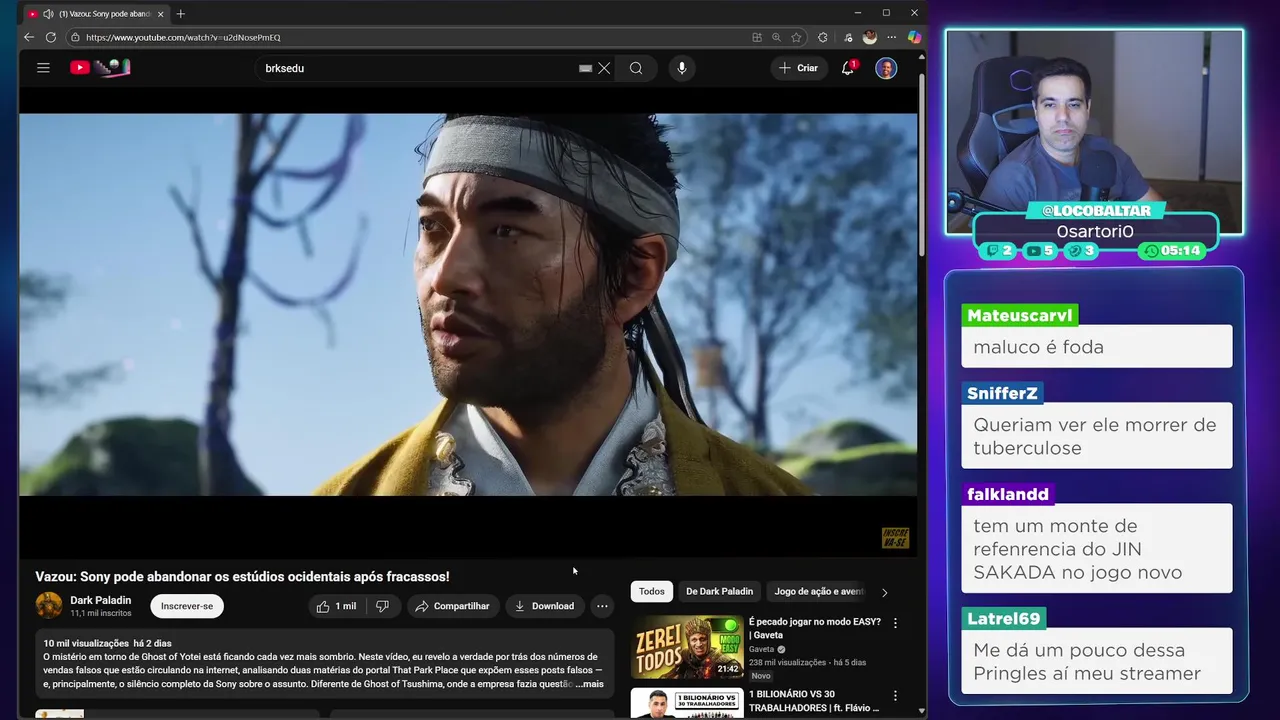
Task: Open '1 BILIONÁRIO VS 30 TRABALHADORES' title
Action: 813,701
